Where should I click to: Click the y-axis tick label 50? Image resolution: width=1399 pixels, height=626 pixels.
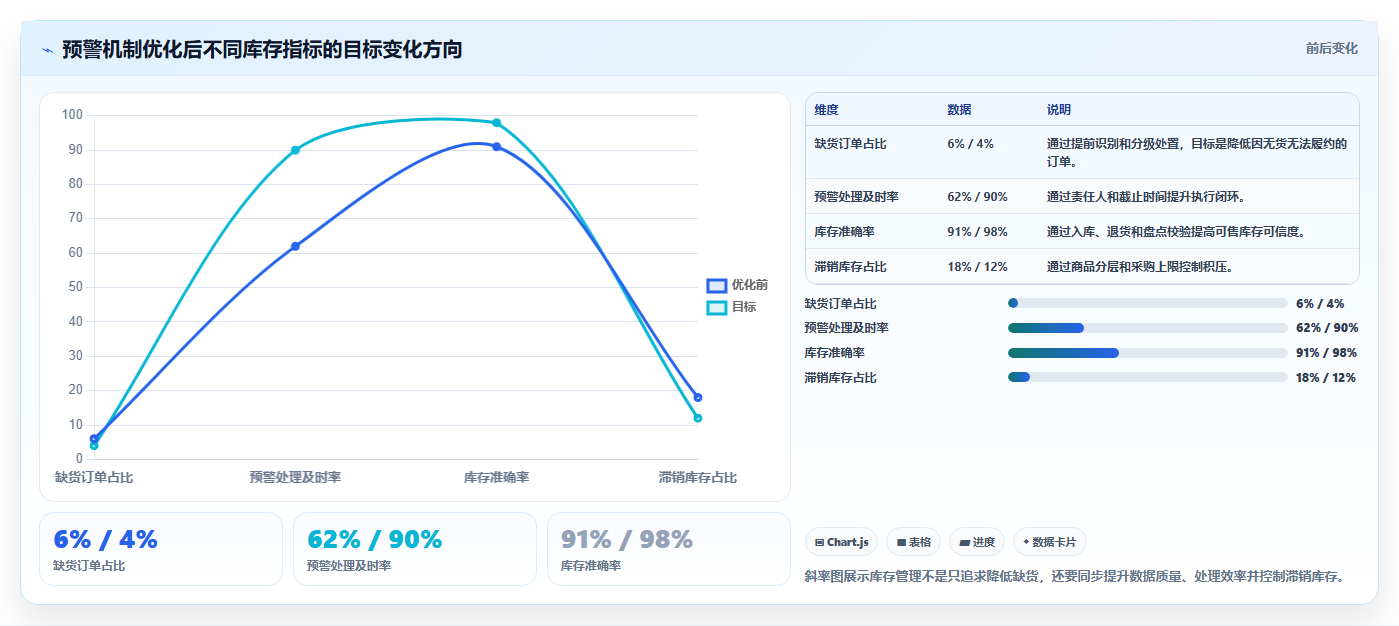76,287
